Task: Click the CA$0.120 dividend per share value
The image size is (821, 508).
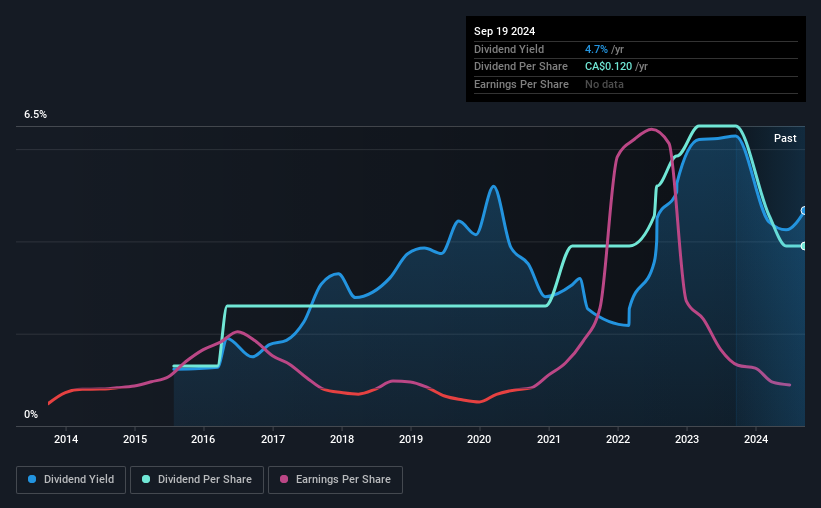Action: tap(608, 67)
